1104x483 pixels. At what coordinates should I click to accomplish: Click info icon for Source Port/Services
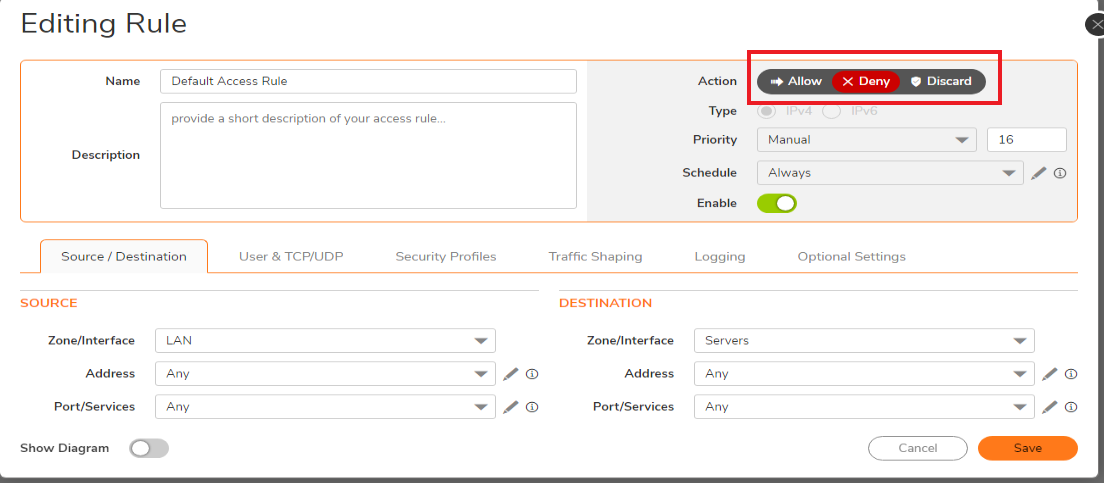click(532, 407)
